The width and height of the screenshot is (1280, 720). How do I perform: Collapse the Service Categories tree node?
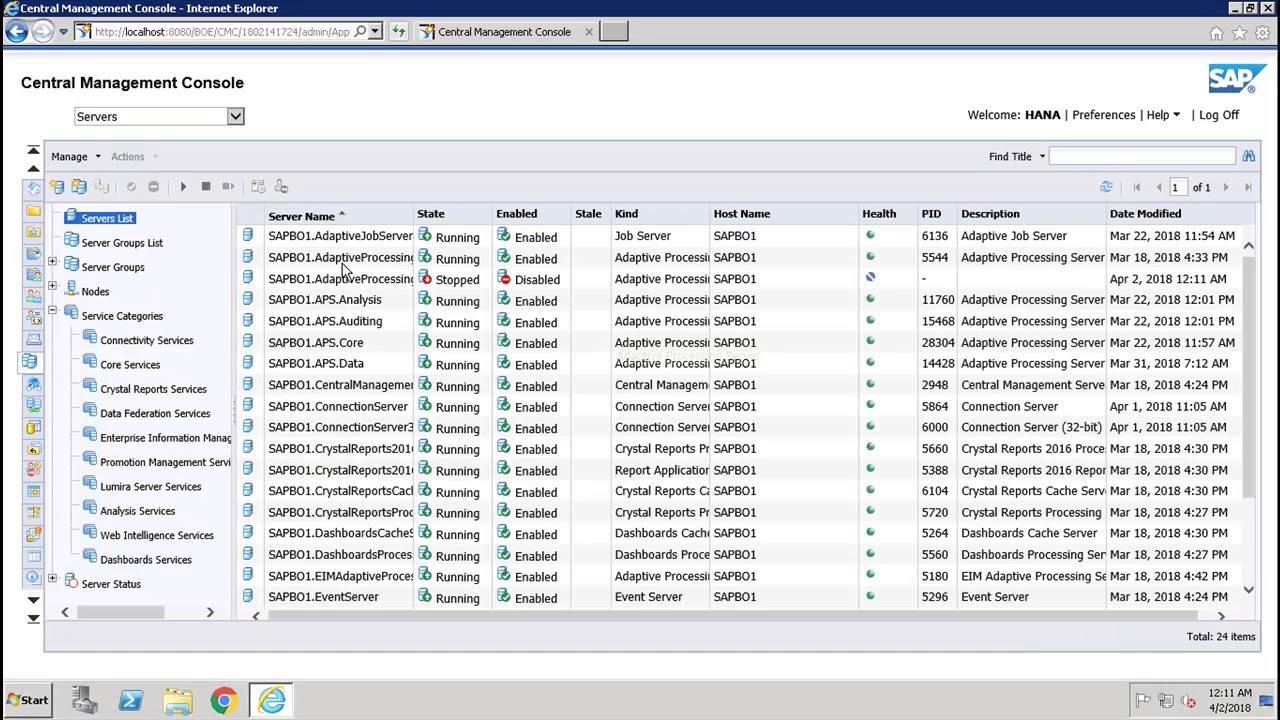[x=52, y=312]
